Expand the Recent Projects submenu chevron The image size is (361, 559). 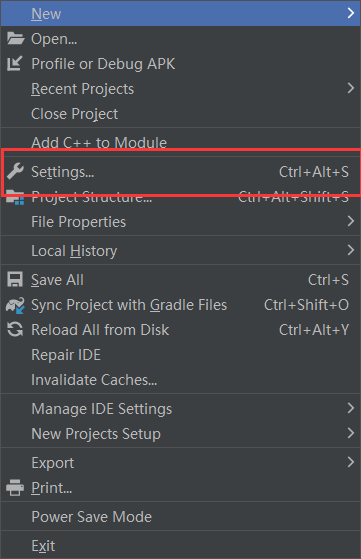point(351,88)
